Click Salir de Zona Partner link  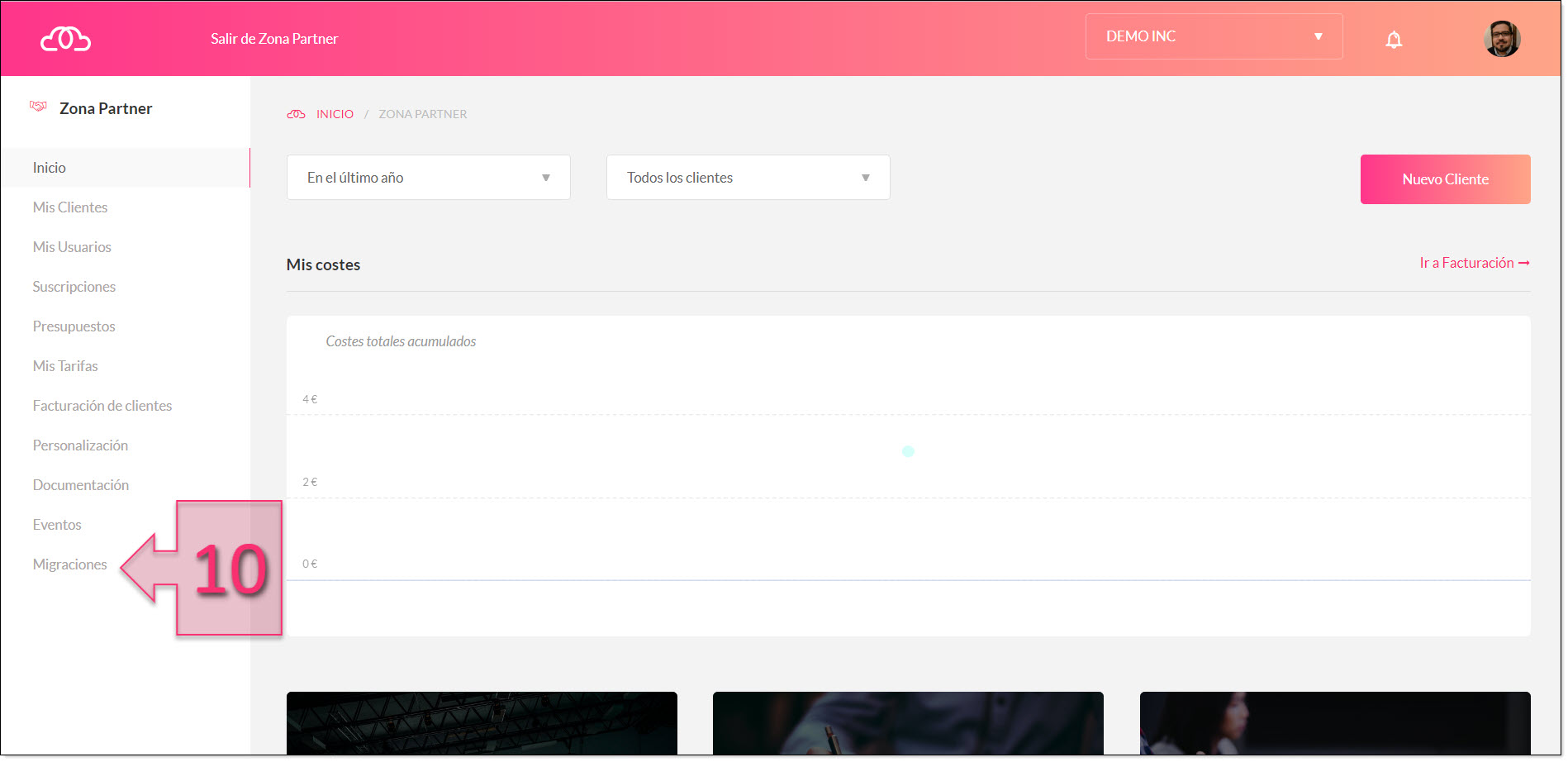[274, 39]
